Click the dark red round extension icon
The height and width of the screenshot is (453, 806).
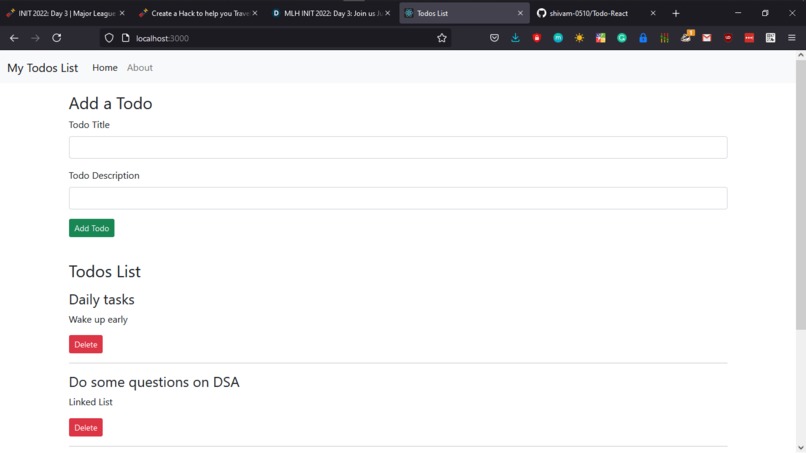(728, 38)
